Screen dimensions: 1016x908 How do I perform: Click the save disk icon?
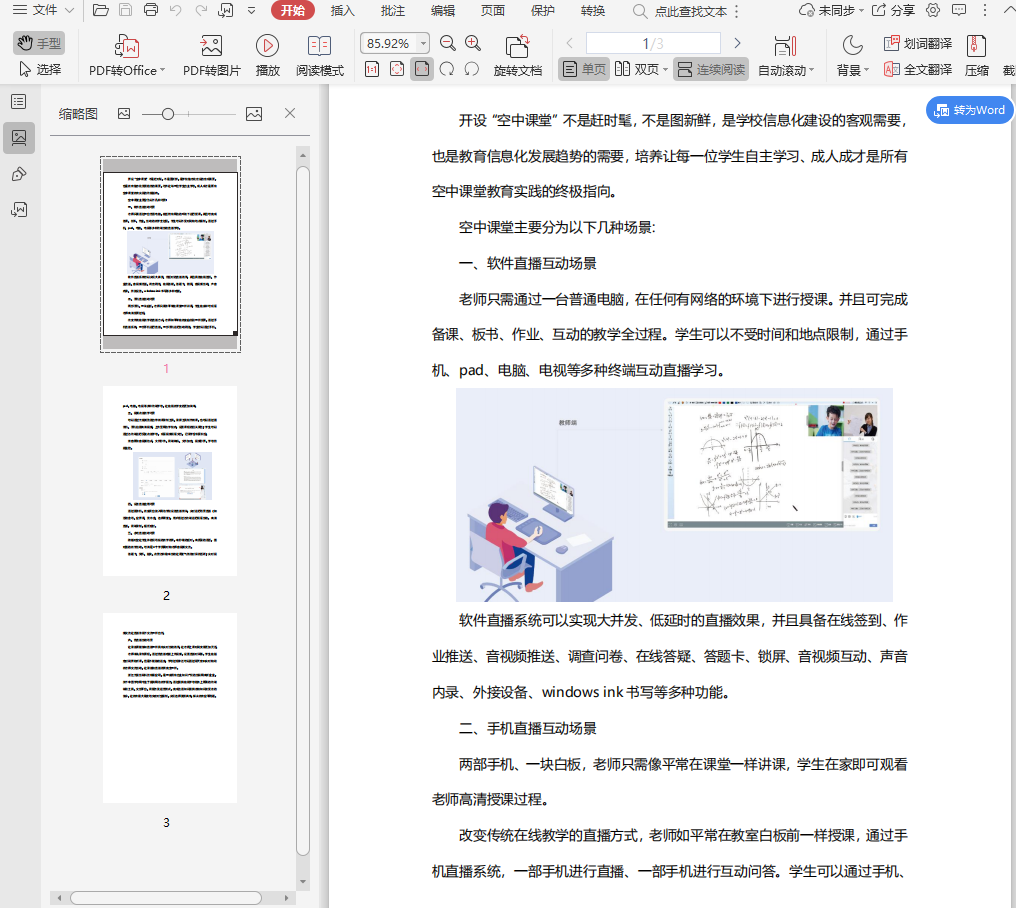126,10
